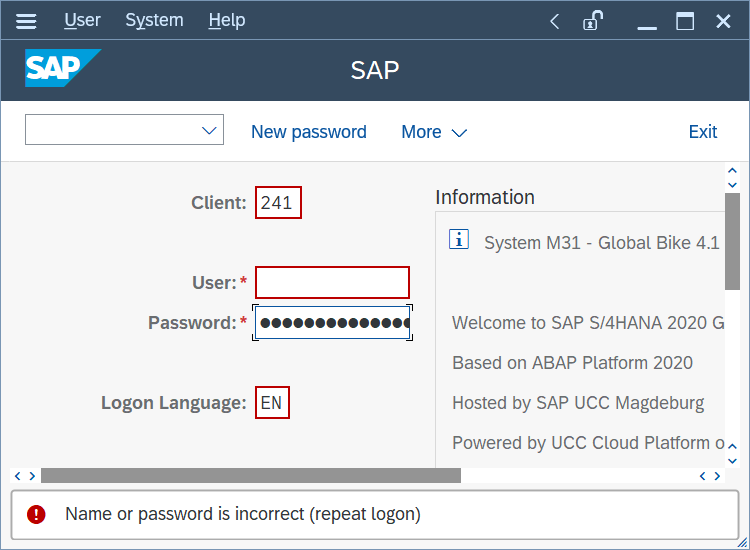
Task: Click the Information heading
Action: 485,197
